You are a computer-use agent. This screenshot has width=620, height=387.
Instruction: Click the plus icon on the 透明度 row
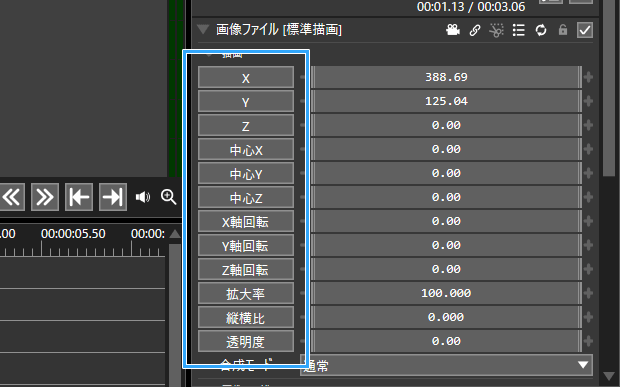pos(588,341)
